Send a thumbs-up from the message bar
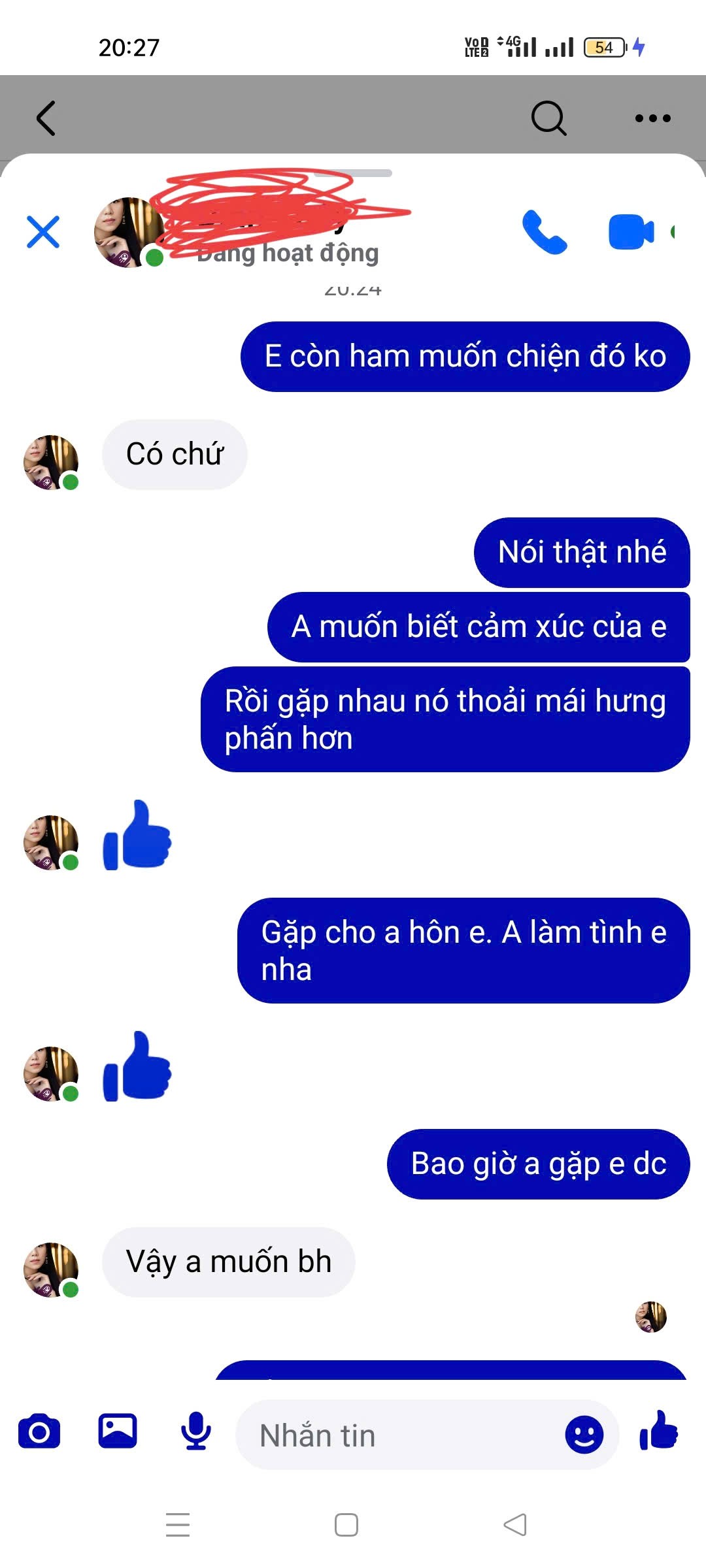Image resolution: width=706 pixels, height=1568 pixels. [x=659, y=1431]
